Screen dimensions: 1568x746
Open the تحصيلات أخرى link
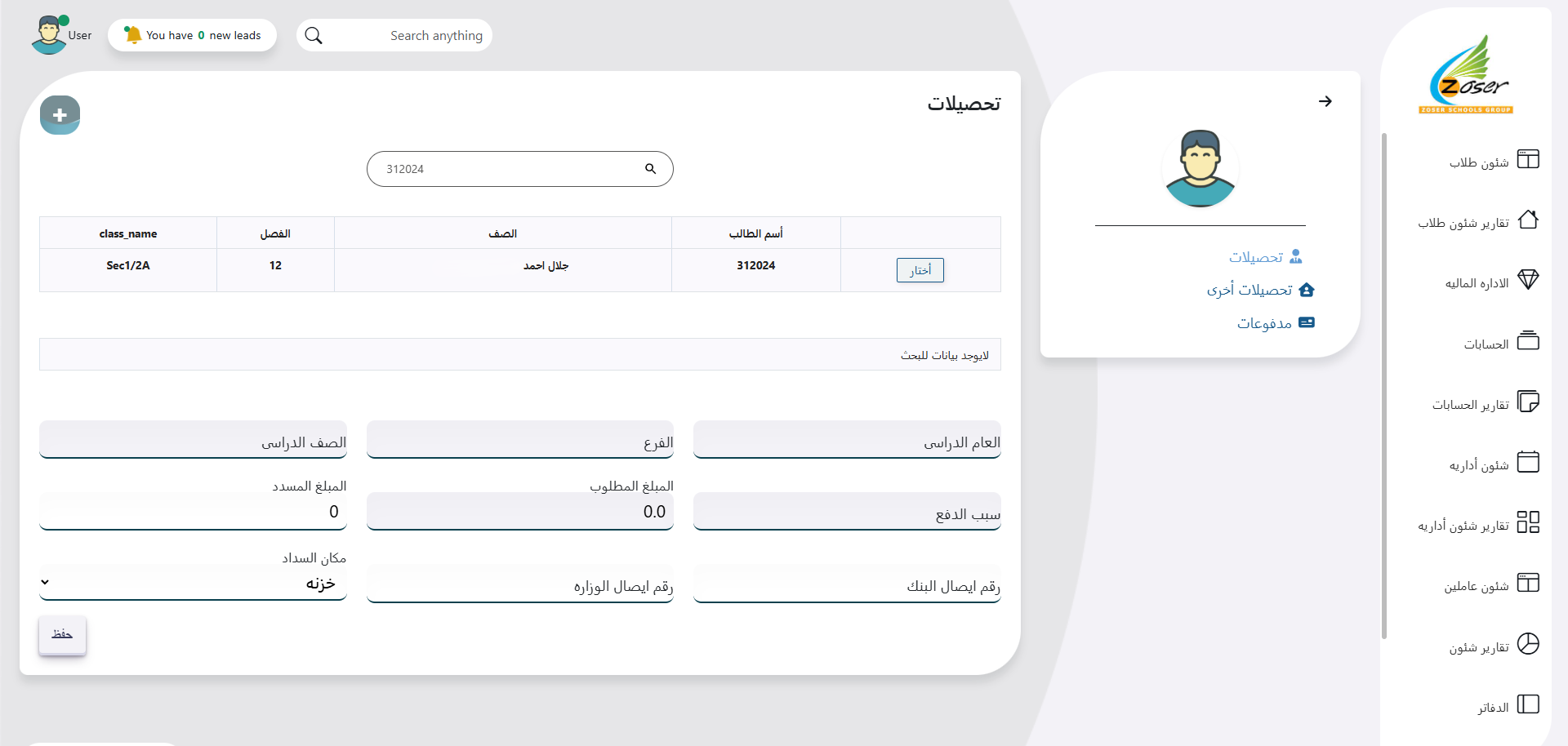(x=1249, y=290)
